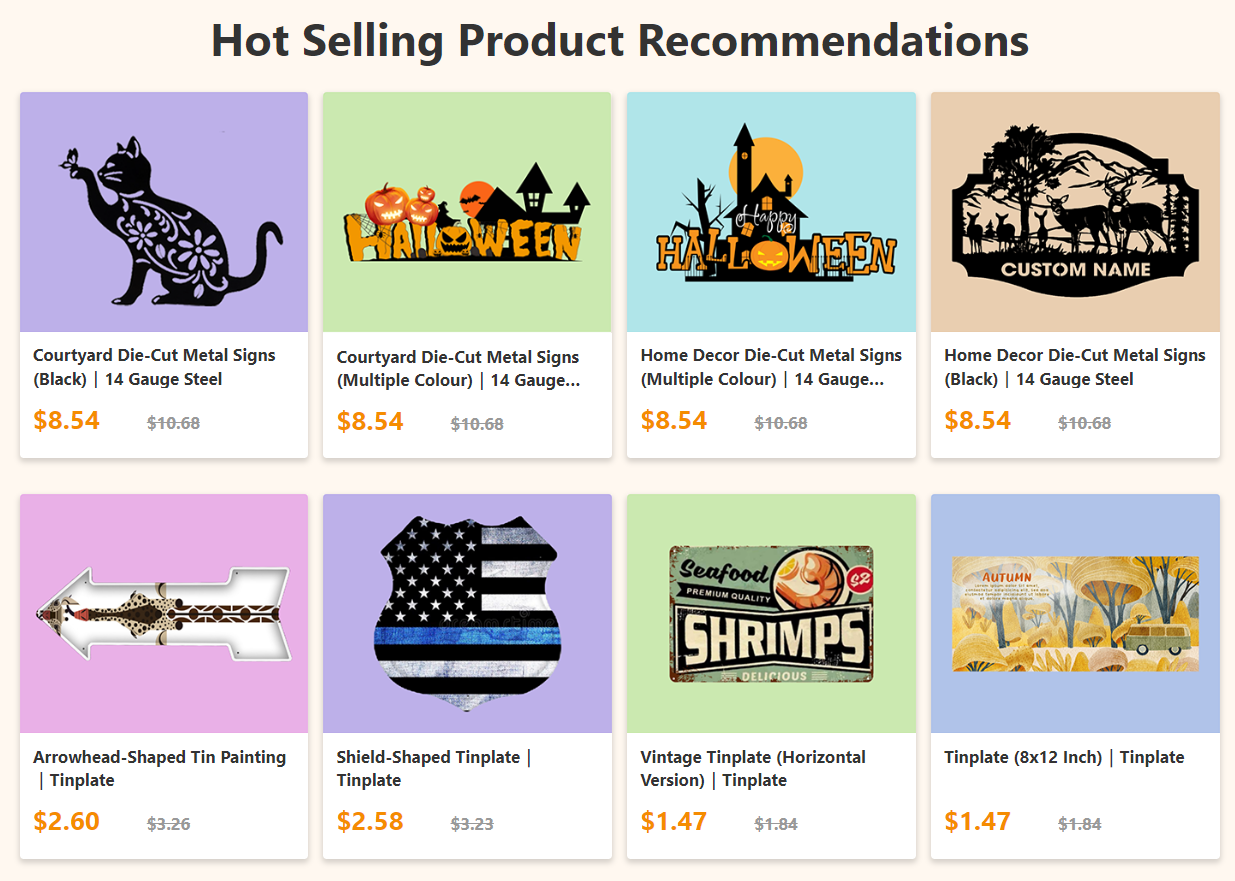Click the Hot Selling Product Recommendations heading
Image resolution: width=1235 pixels, height=881 pixels.
(x=618, y=41)
